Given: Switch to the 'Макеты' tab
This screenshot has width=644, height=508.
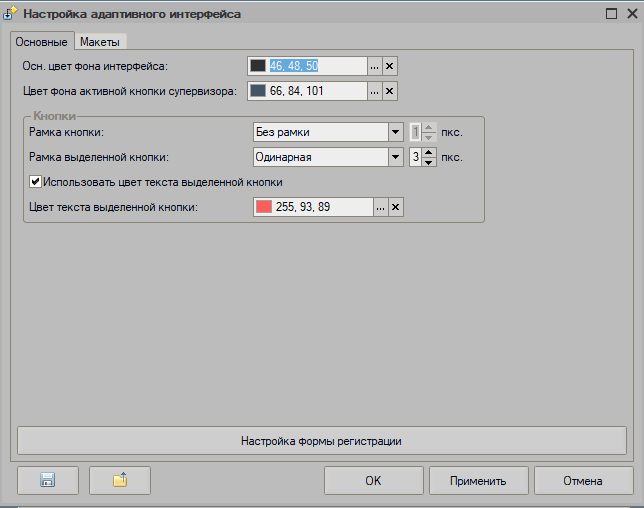Looking at the screenshot, I should click(100, 42).
